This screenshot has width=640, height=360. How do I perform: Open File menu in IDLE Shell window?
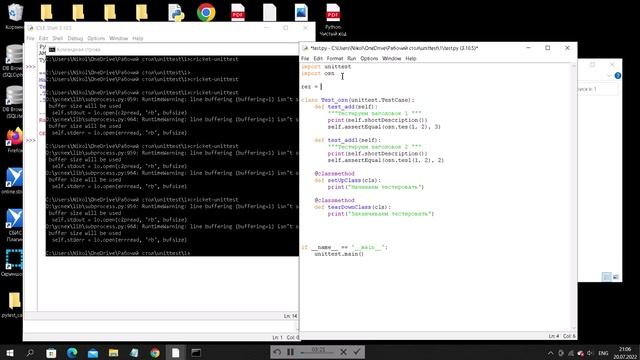click(x=30, y=38)
